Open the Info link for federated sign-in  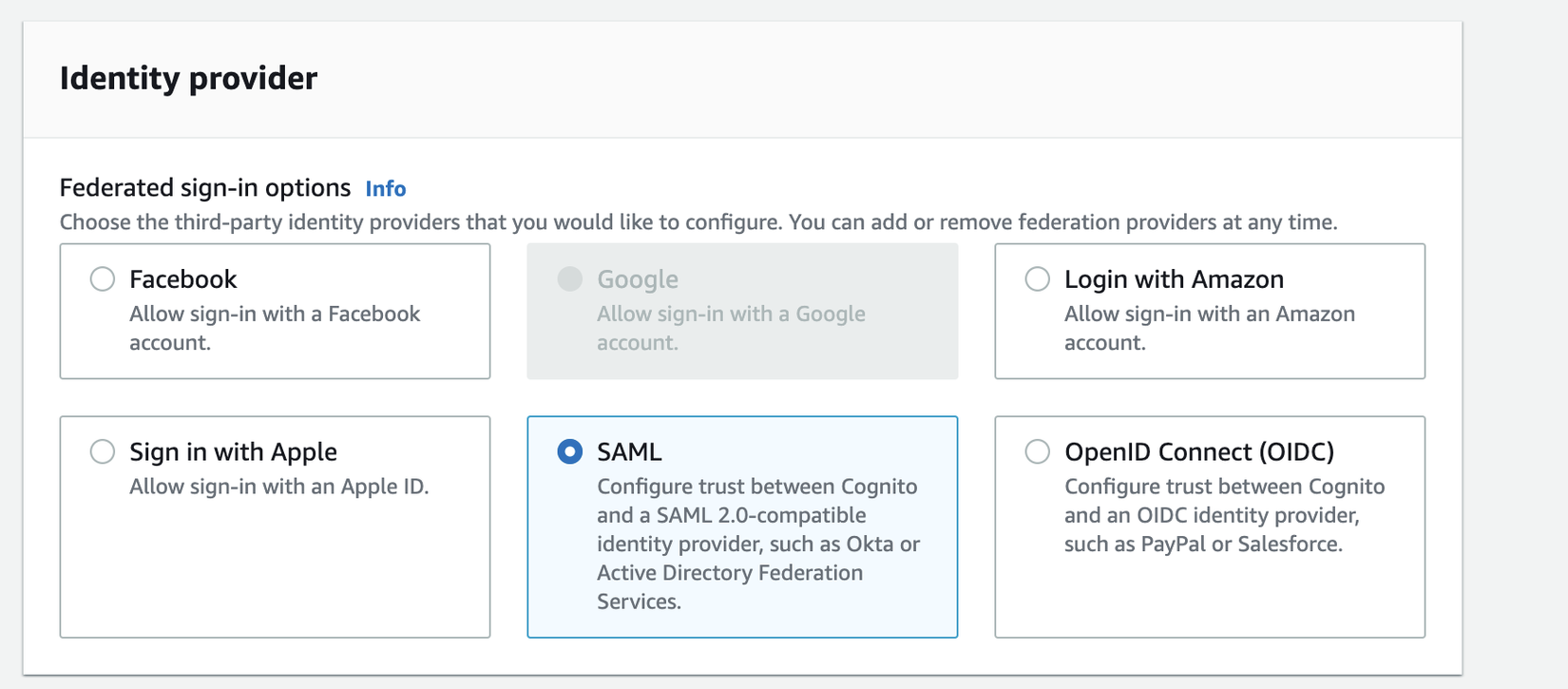tap(386, 189)
